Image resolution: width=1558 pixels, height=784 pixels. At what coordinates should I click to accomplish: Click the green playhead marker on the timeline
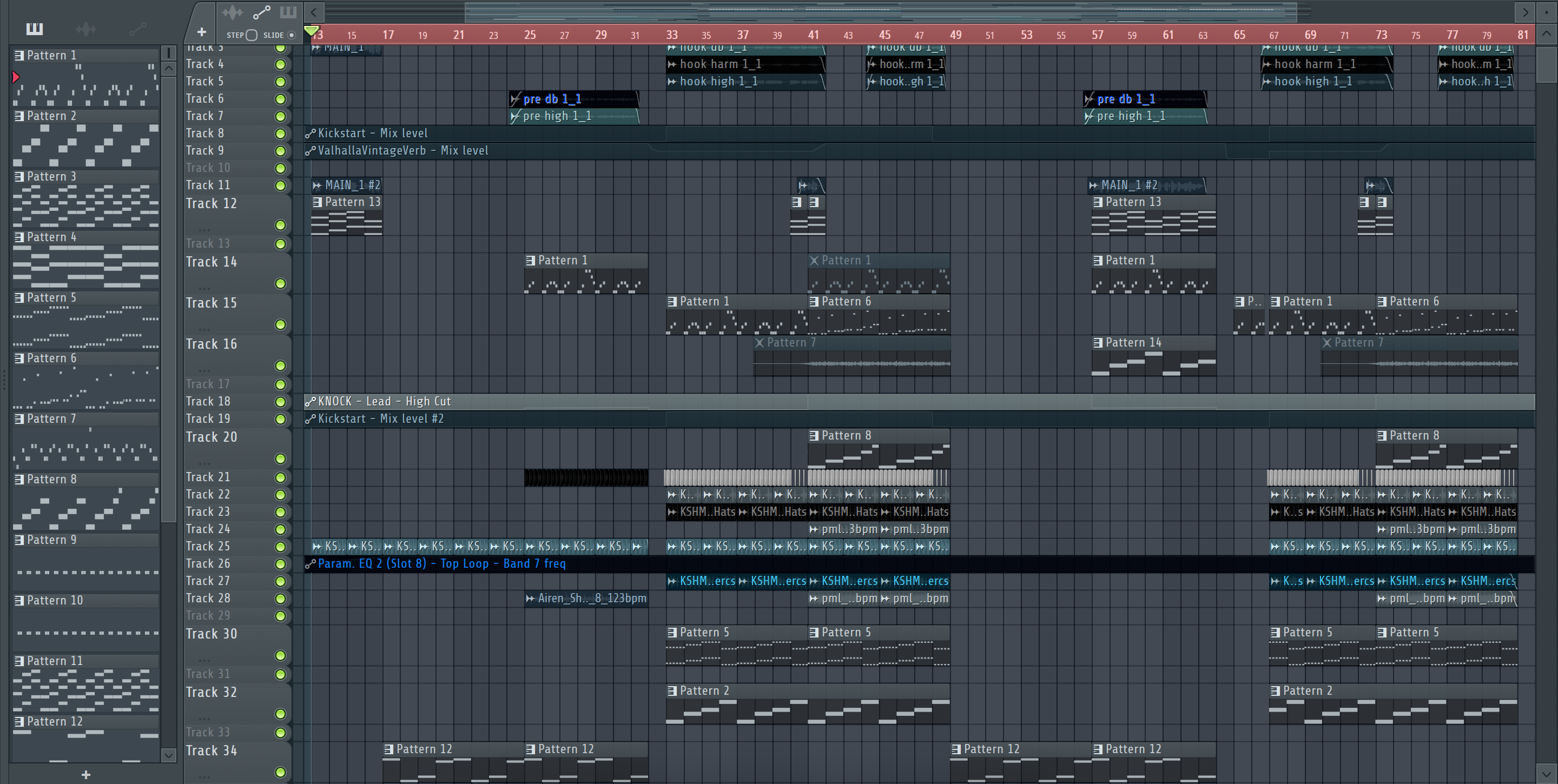pyautogui.click(x=311, y=30)
